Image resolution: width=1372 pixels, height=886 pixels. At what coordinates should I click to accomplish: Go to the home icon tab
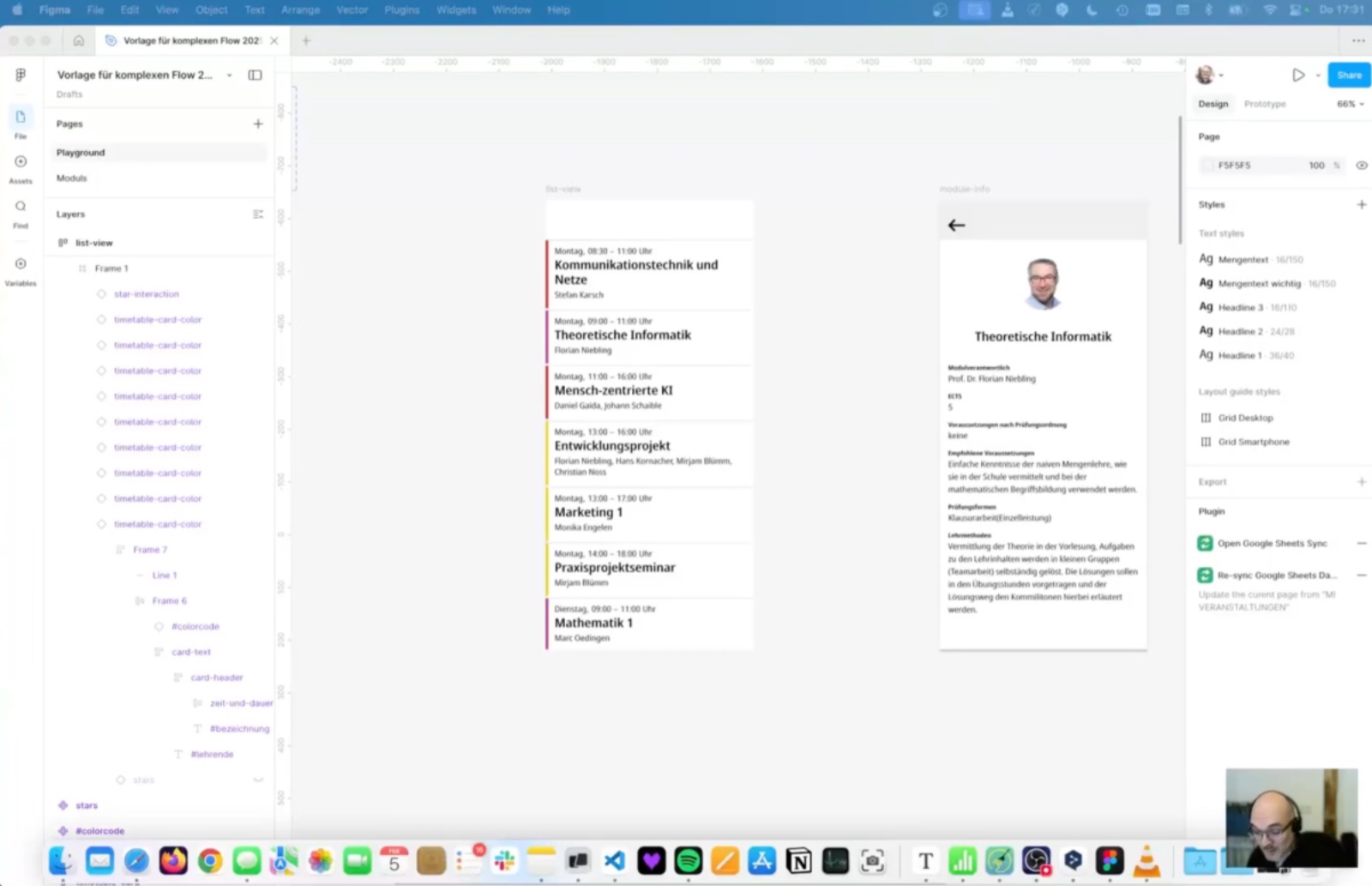pos(79,40)
